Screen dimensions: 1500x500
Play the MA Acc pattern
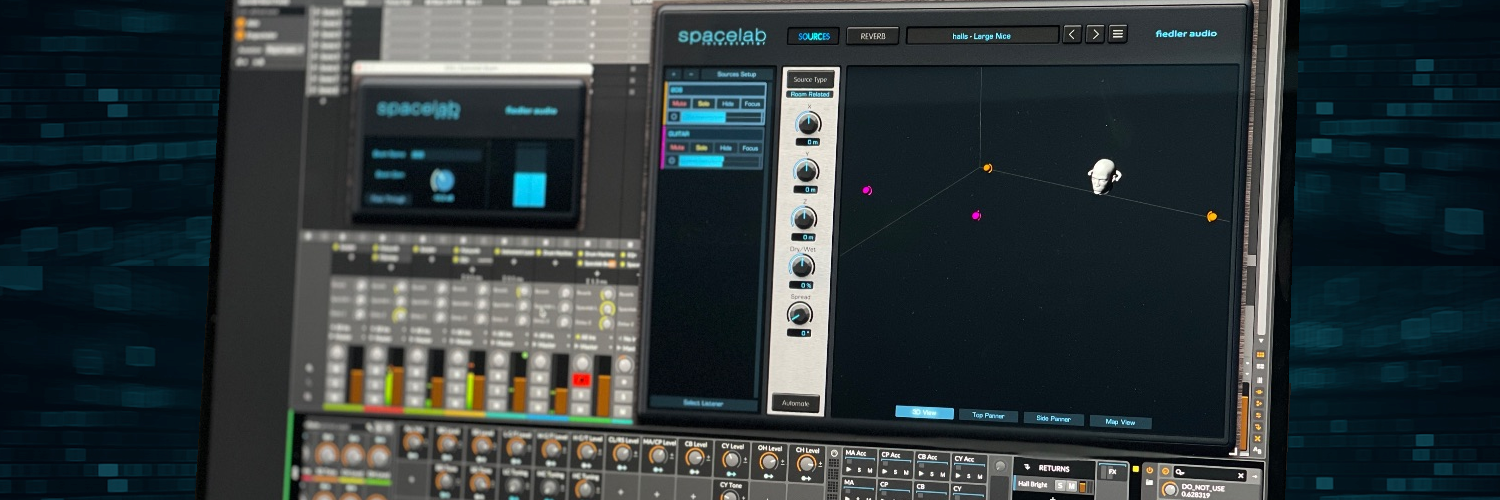(850, 468)
